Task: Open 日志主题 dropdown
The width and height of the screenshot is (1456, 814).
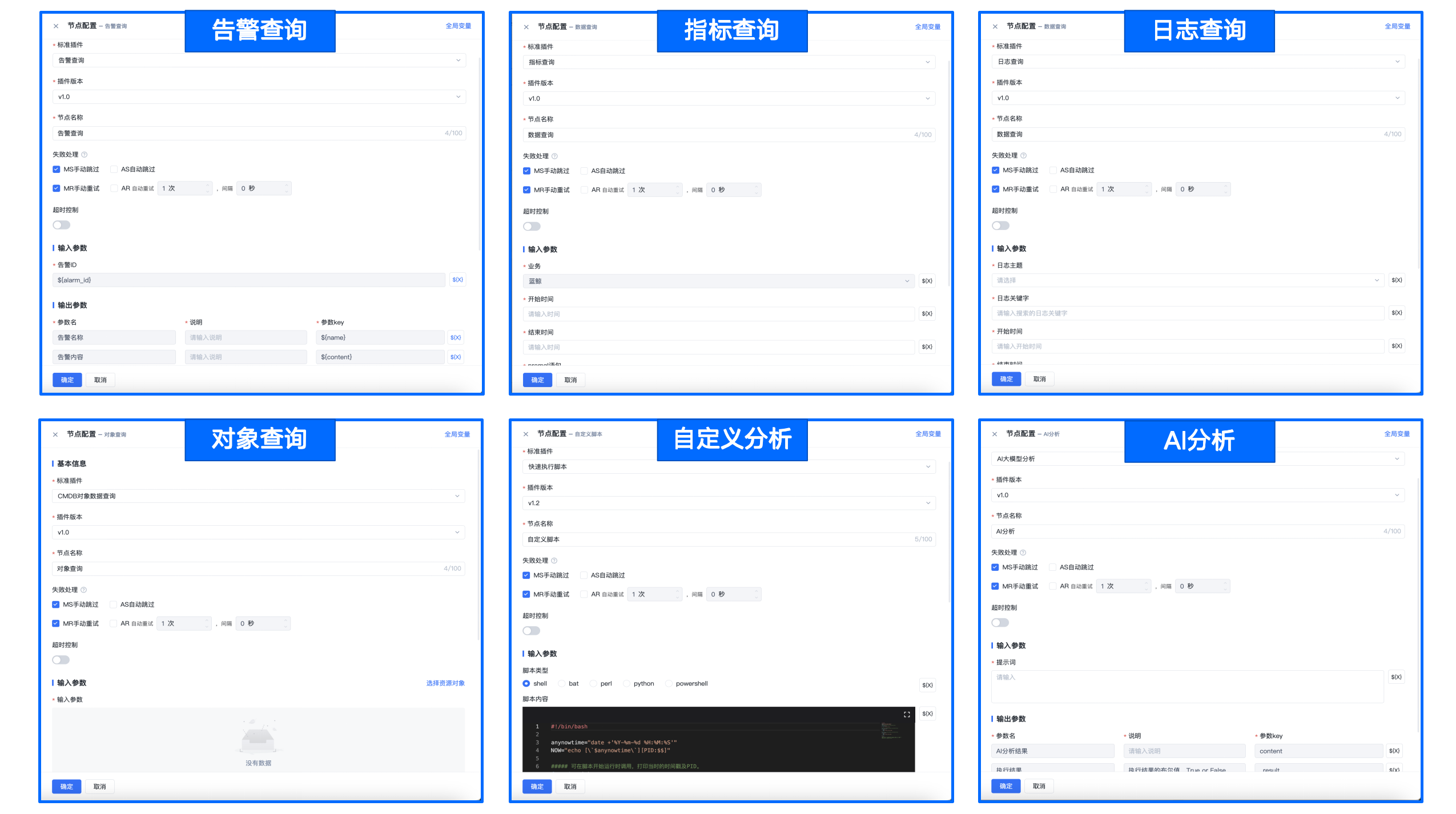Action: tap(1188, 280)
